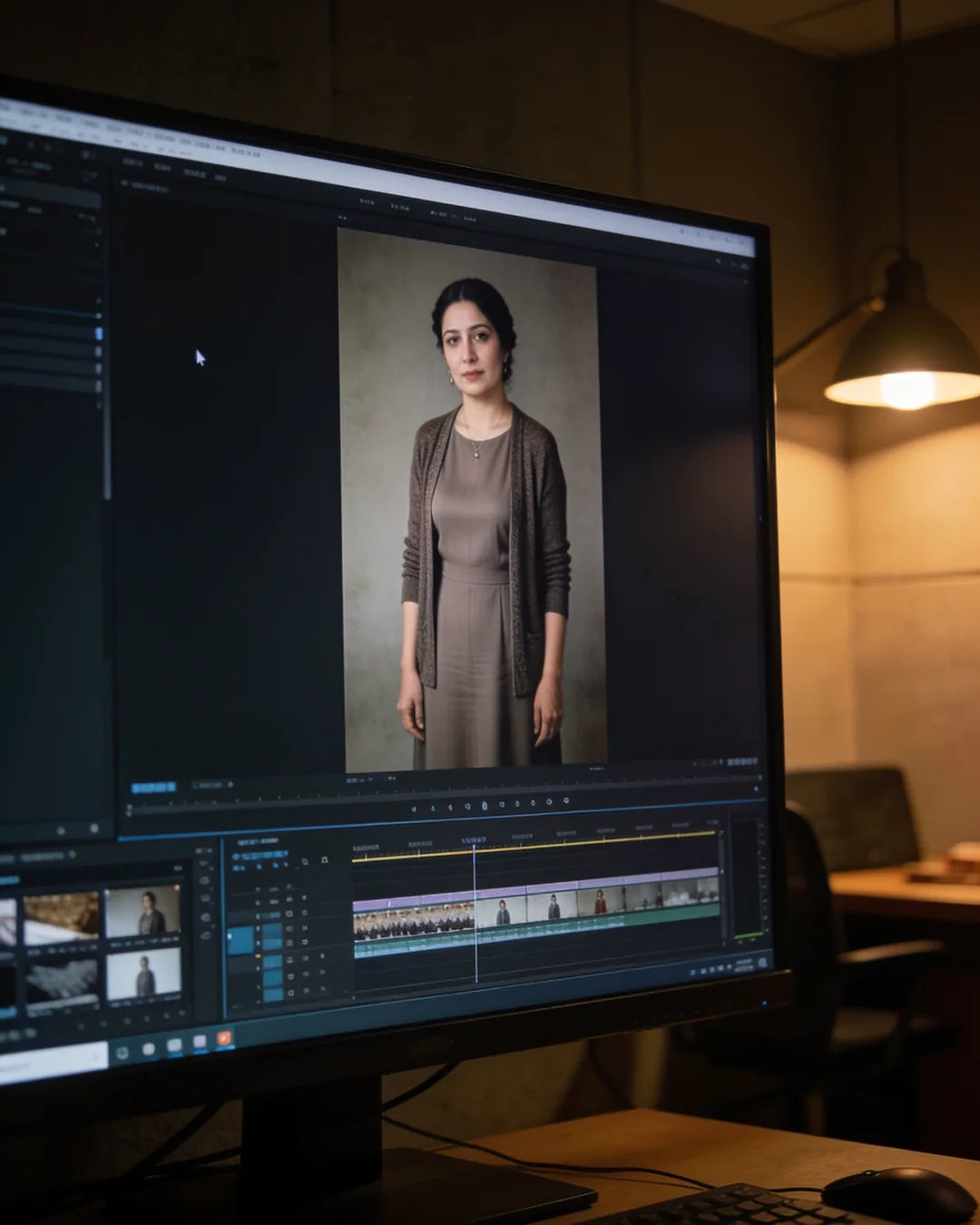This screenshot has width=980, height=1225.
Task: Click the woman's portrait in the program monitor
Action: click(471, 499)
